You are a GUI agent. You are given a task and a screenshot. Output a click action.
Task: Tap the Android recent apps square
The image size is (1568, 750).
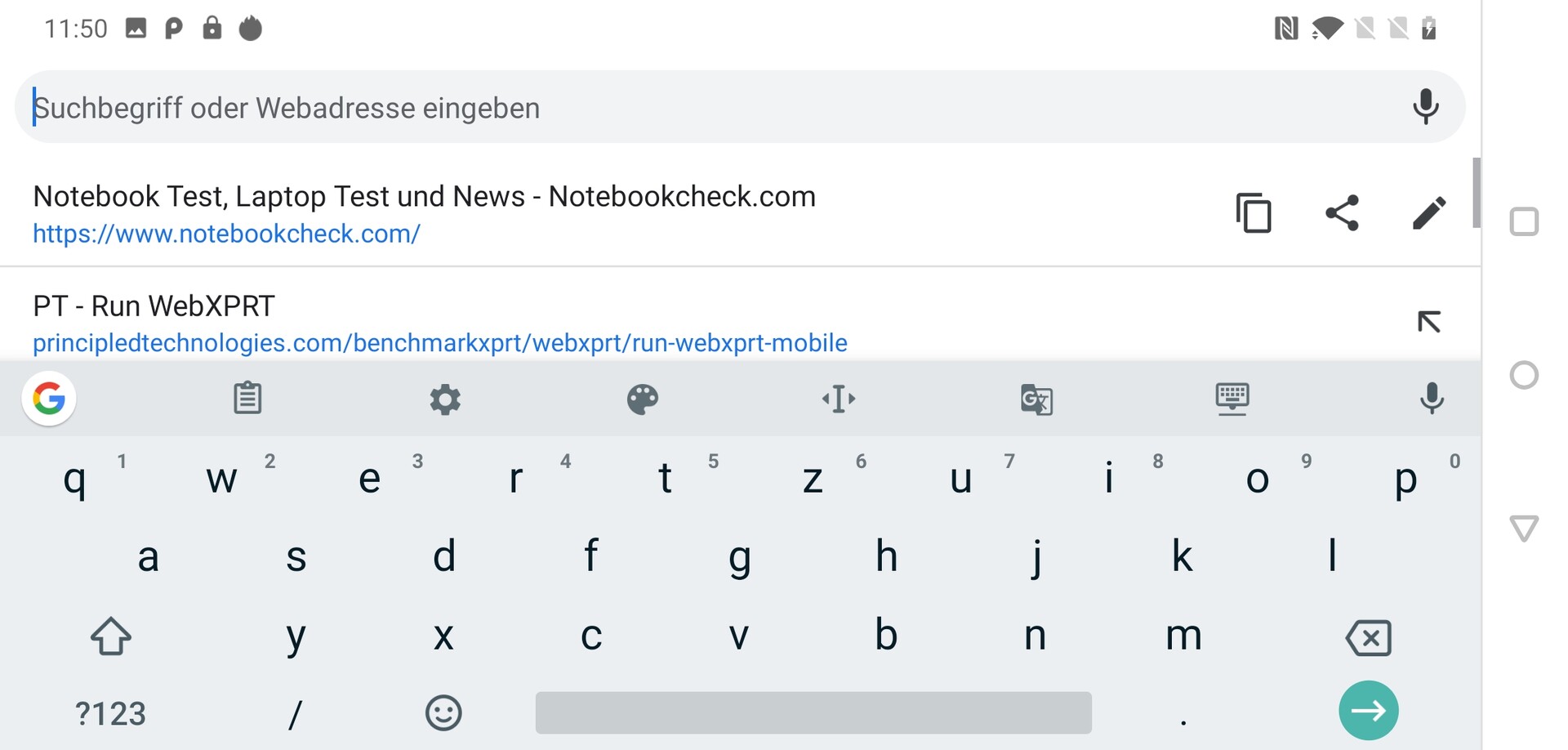pos(1524,222)
